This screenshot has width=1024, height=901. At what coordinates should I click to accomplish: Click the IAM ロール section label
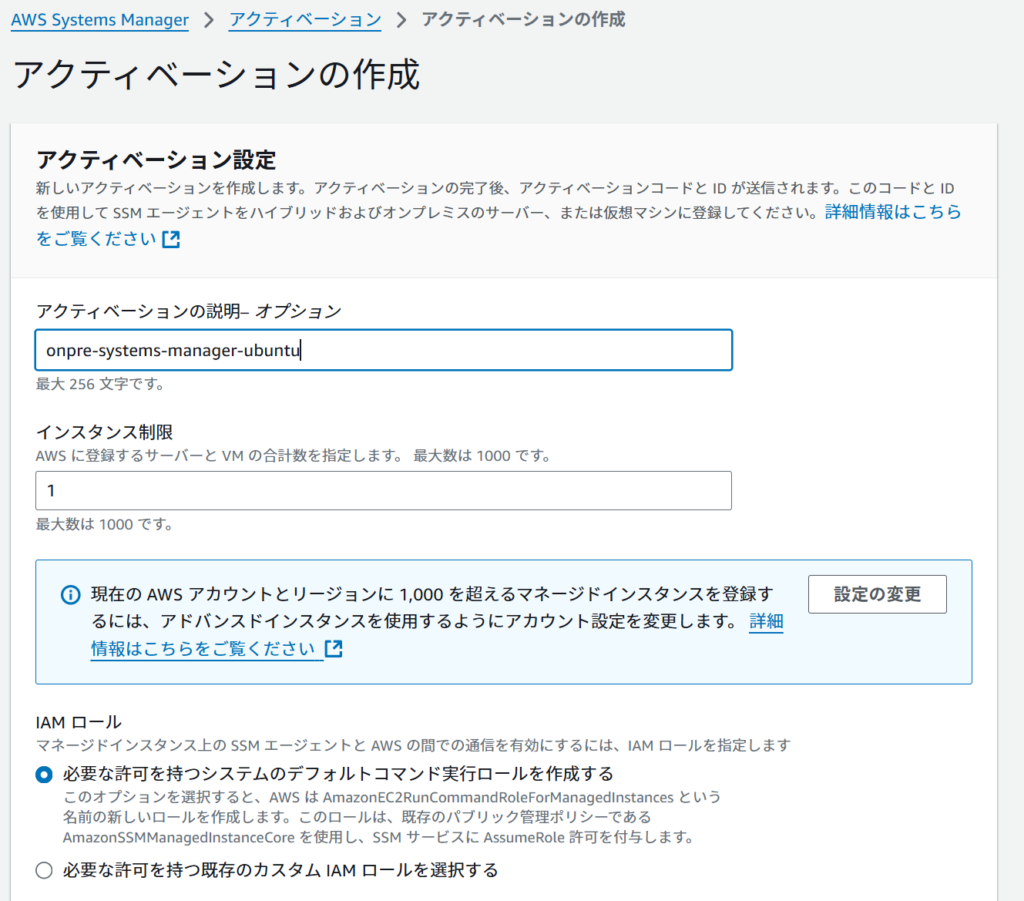point(78,722)
